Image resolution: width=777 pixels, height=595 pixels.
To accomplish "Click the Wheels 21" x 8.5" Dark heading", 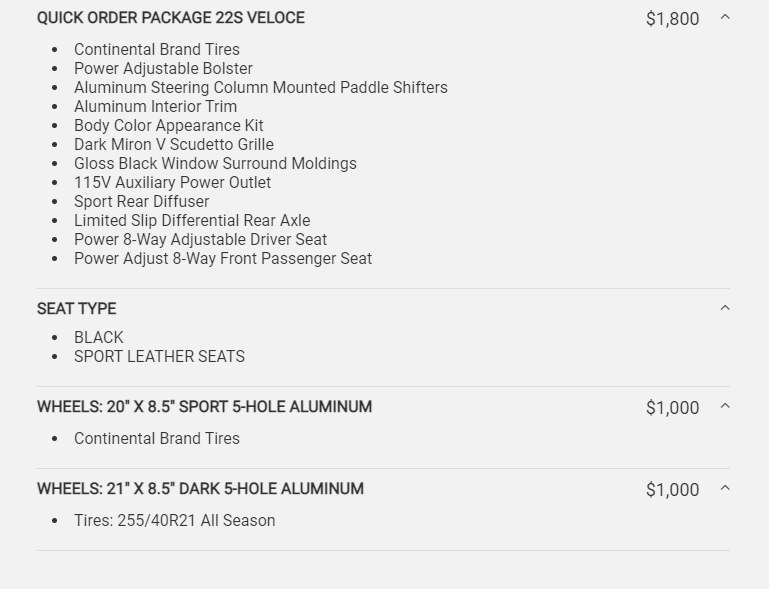I will pyautogui.click(x=200, y=489).
